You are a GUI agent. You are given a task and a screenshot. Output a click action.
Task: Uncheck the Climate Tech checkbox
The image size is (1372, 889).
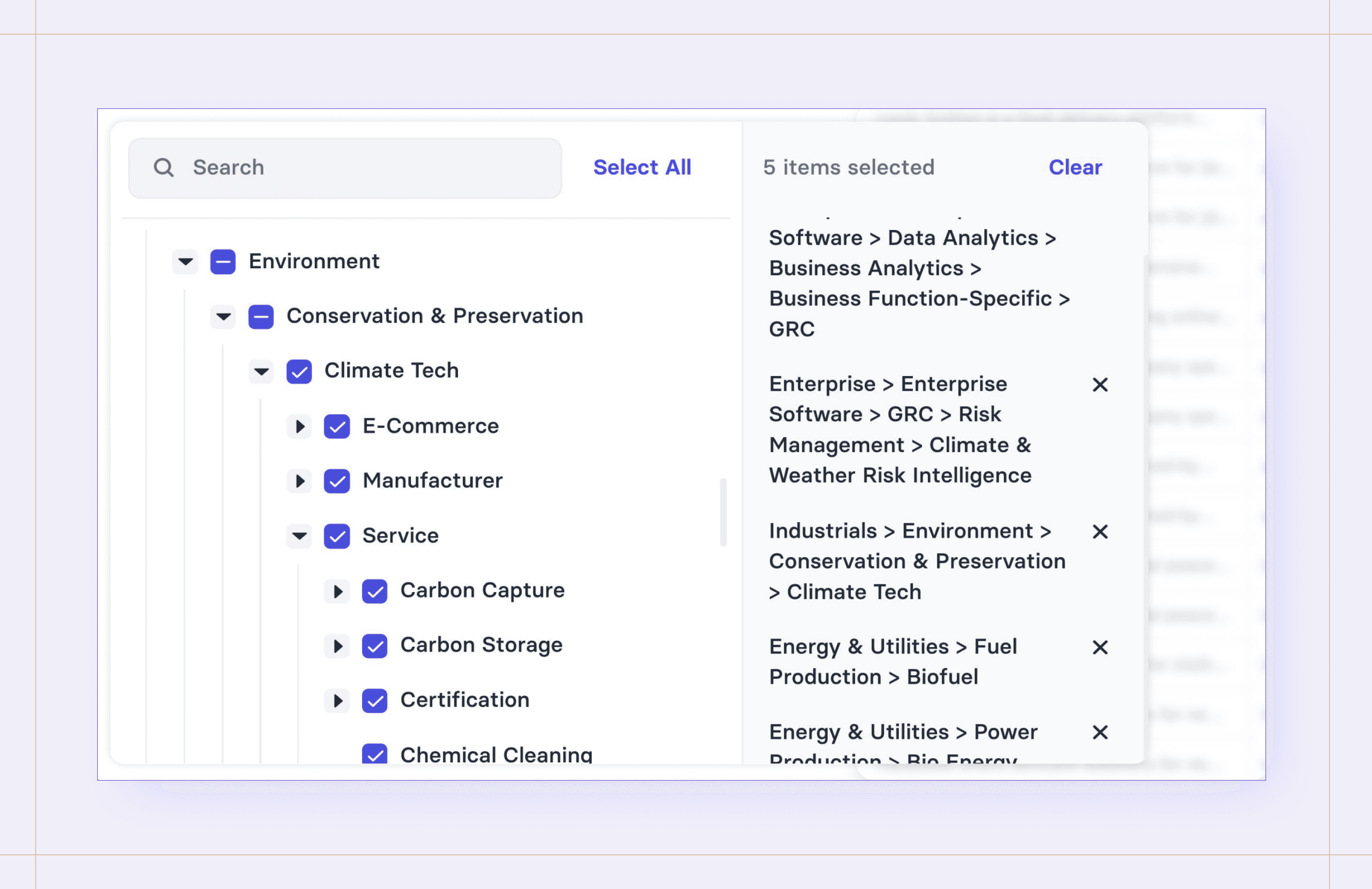pos(298,371)
